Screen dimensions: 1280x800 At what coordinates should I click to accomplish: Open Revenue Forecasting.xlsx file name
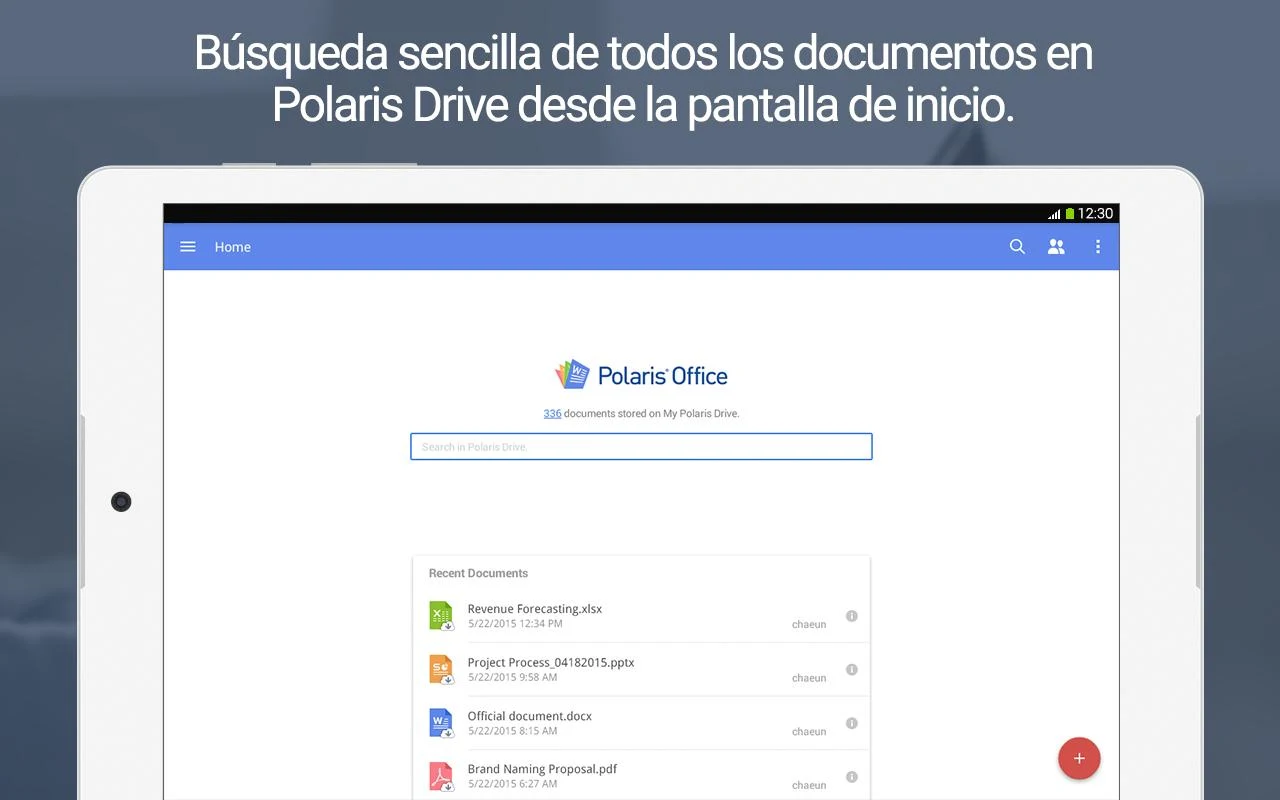[x=534, y=609]
